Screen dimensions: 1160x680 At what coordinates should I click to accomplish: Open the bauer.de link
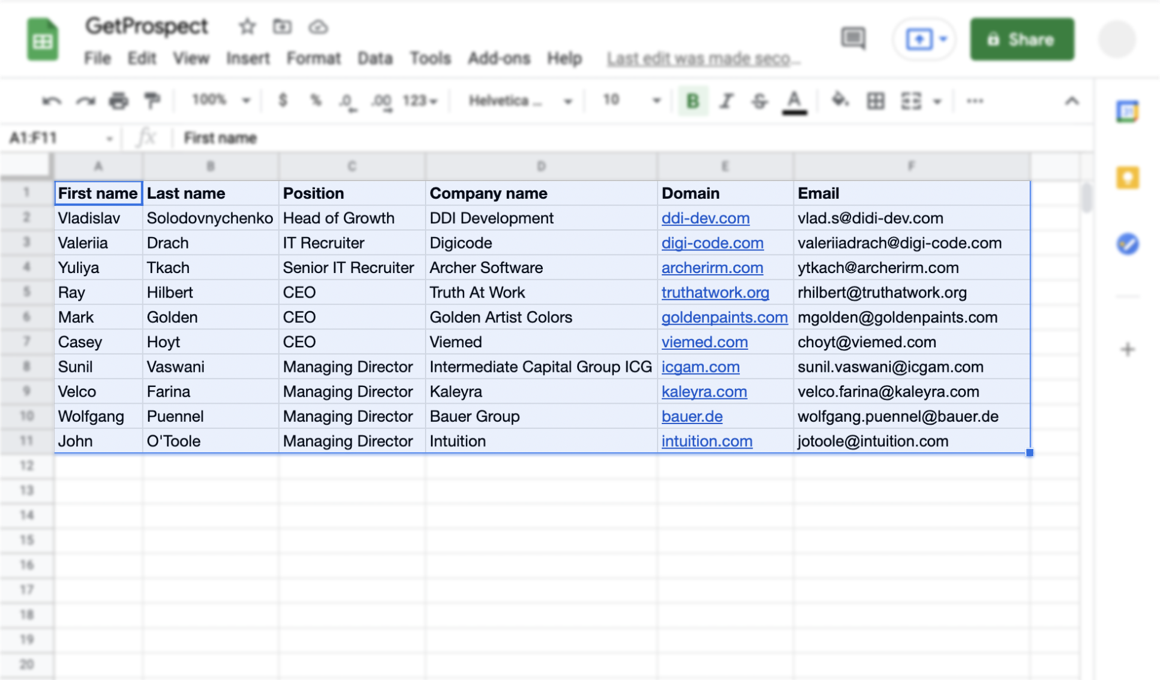692,417
